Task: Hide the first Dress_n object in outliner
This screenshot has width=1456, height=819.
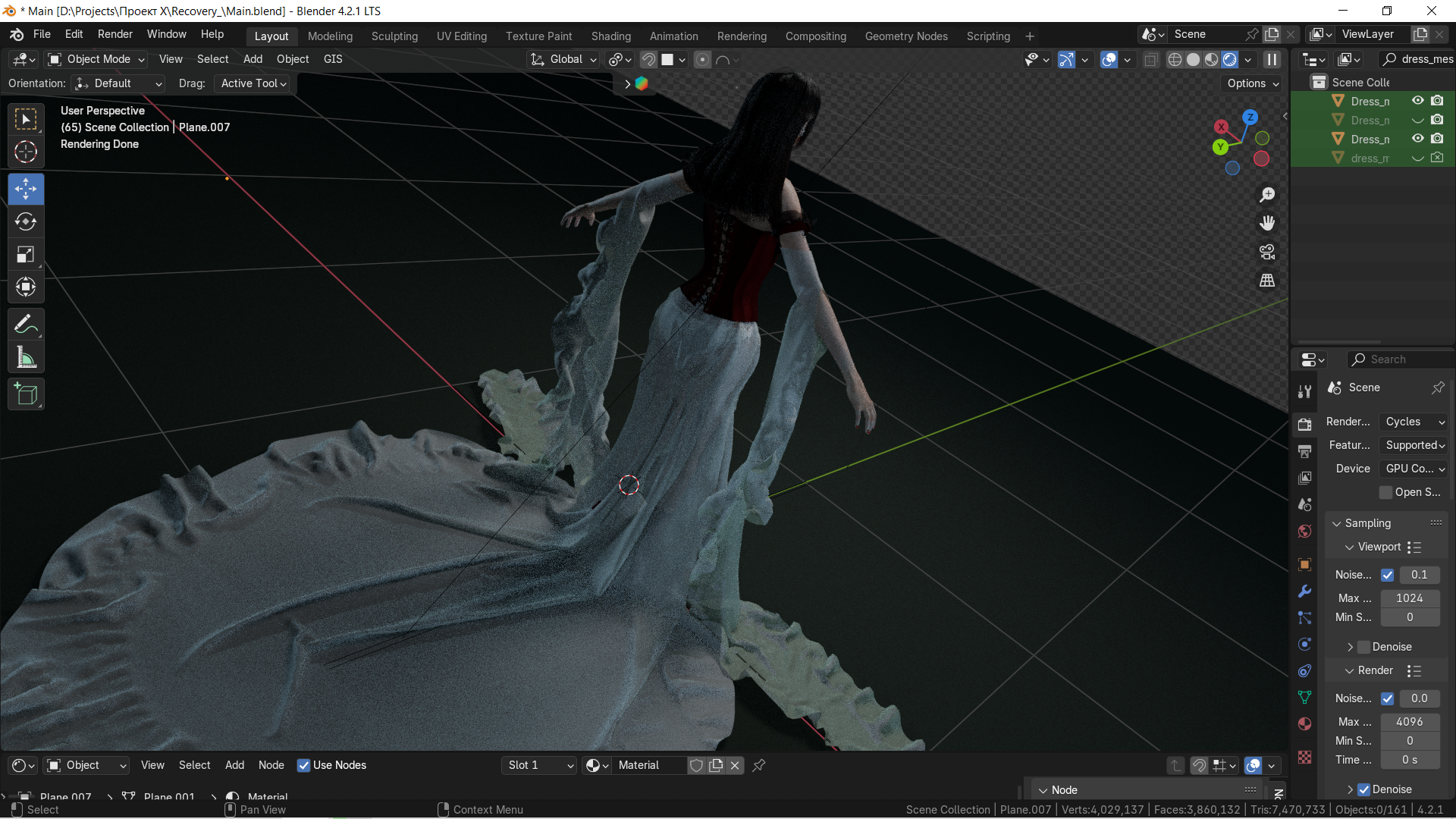Action: (1417, 101)
